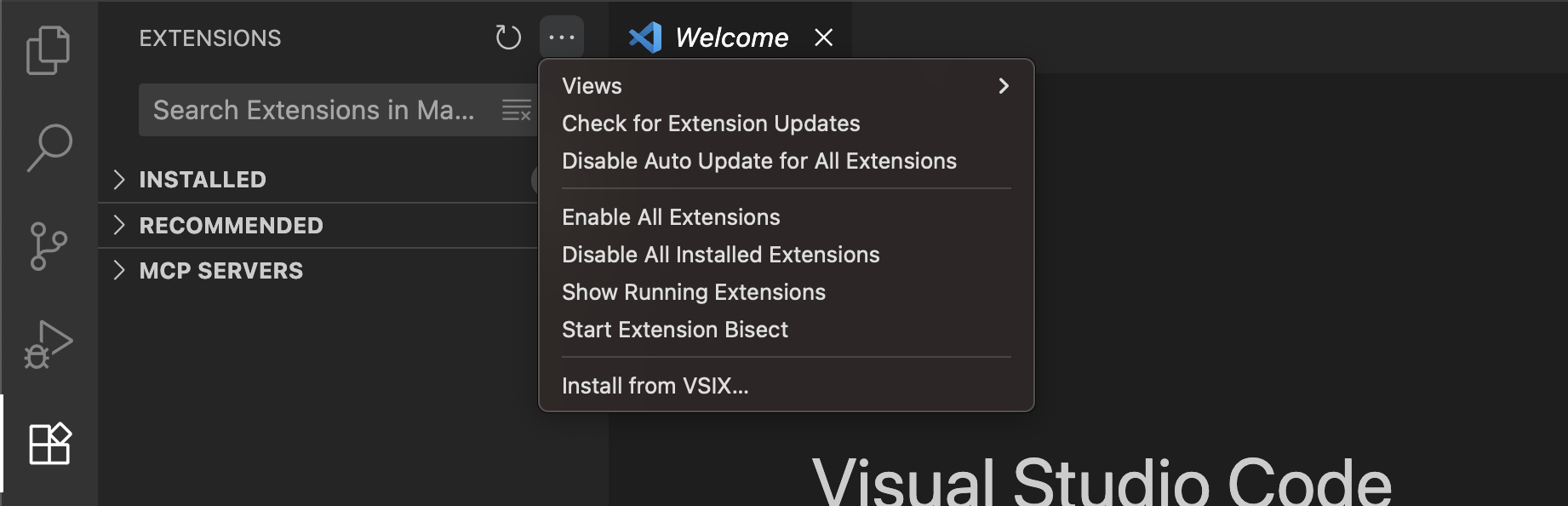
Task: Expand the INSTALLED section
Action: tap(202, 179)
